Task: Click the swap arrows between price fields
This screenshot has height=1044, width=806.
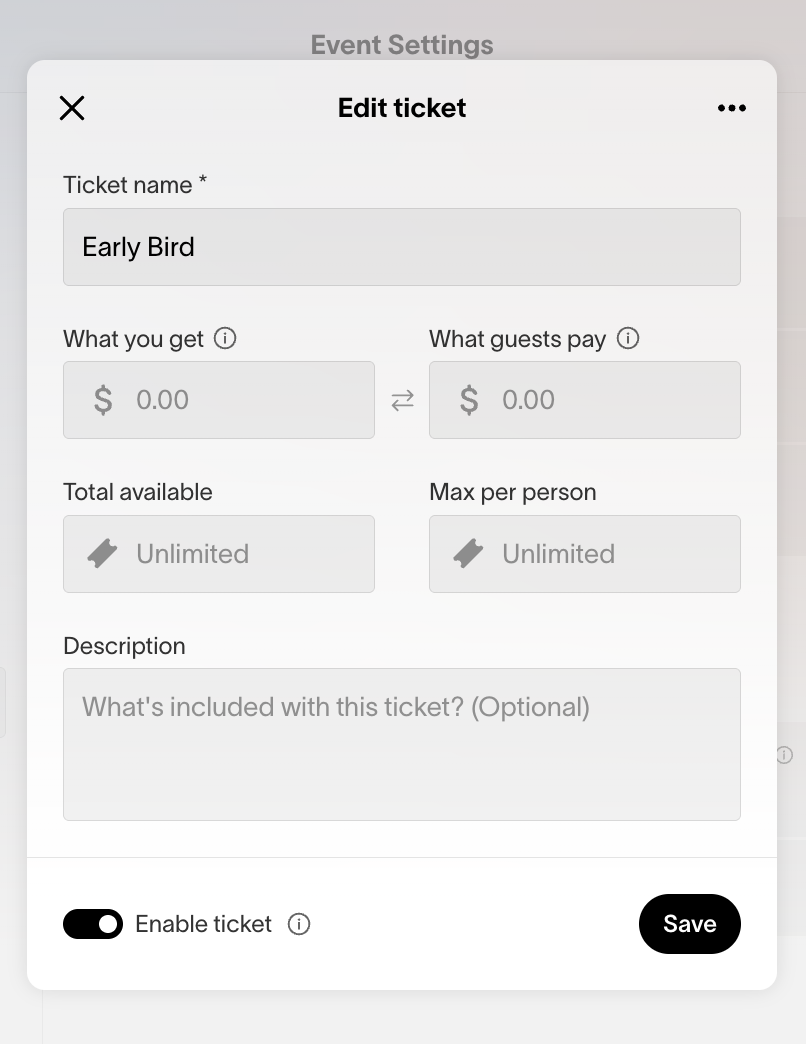Action: point(402,401)
